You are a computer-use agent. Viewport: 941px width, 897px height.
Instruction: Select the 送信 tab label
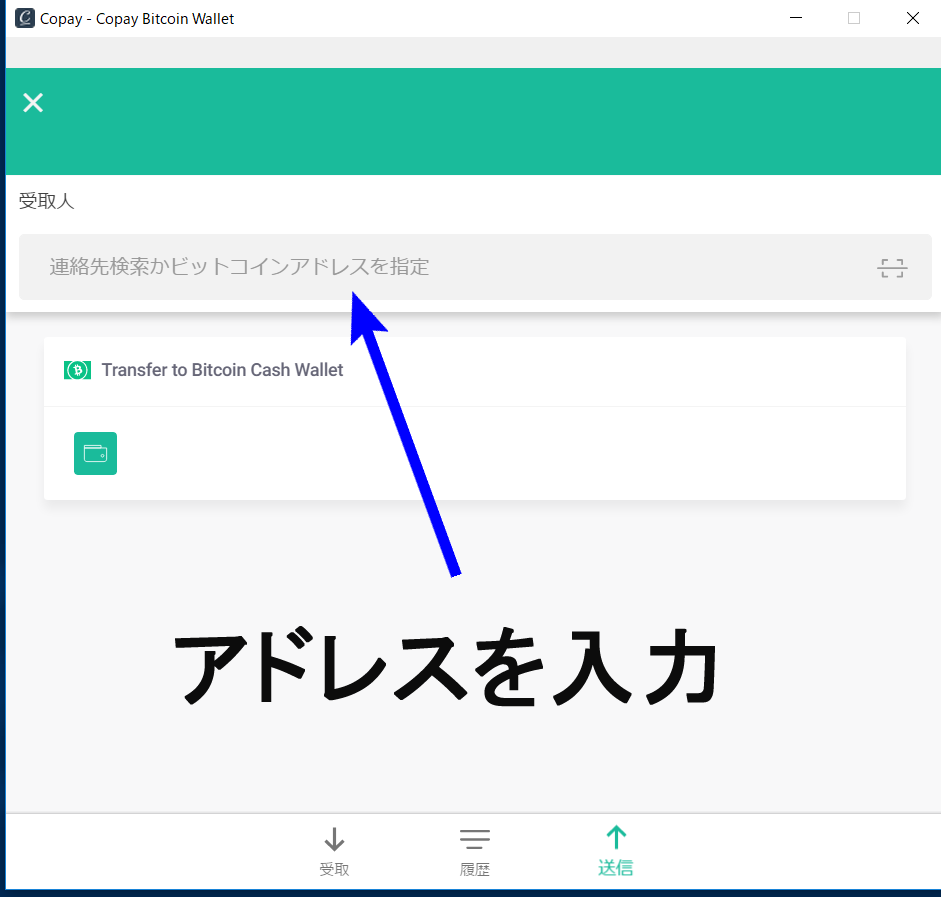click(x=616, y=868)
